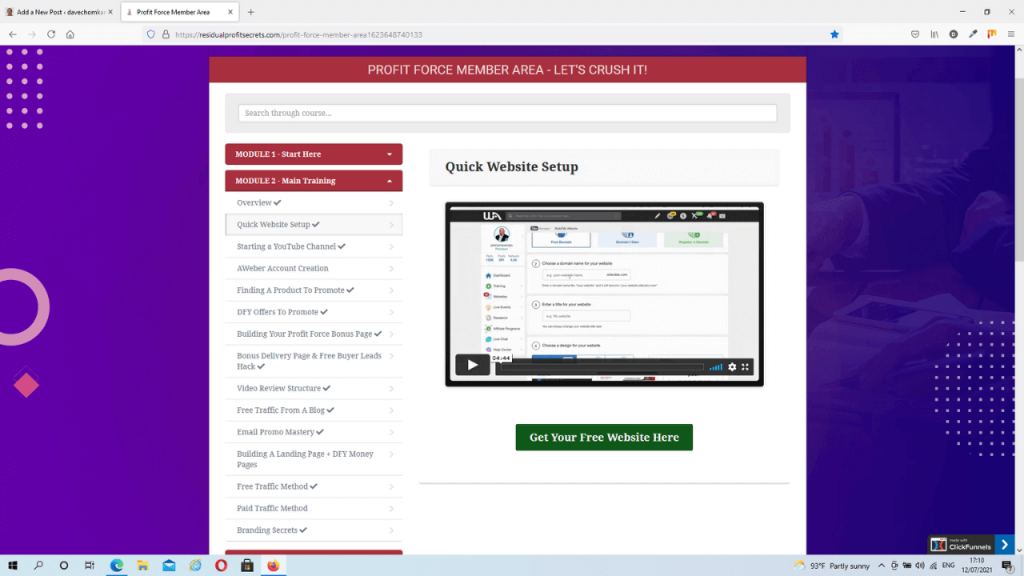Close the Add a New Post tab
The image size is (1024, 576).
pos(110,12)
